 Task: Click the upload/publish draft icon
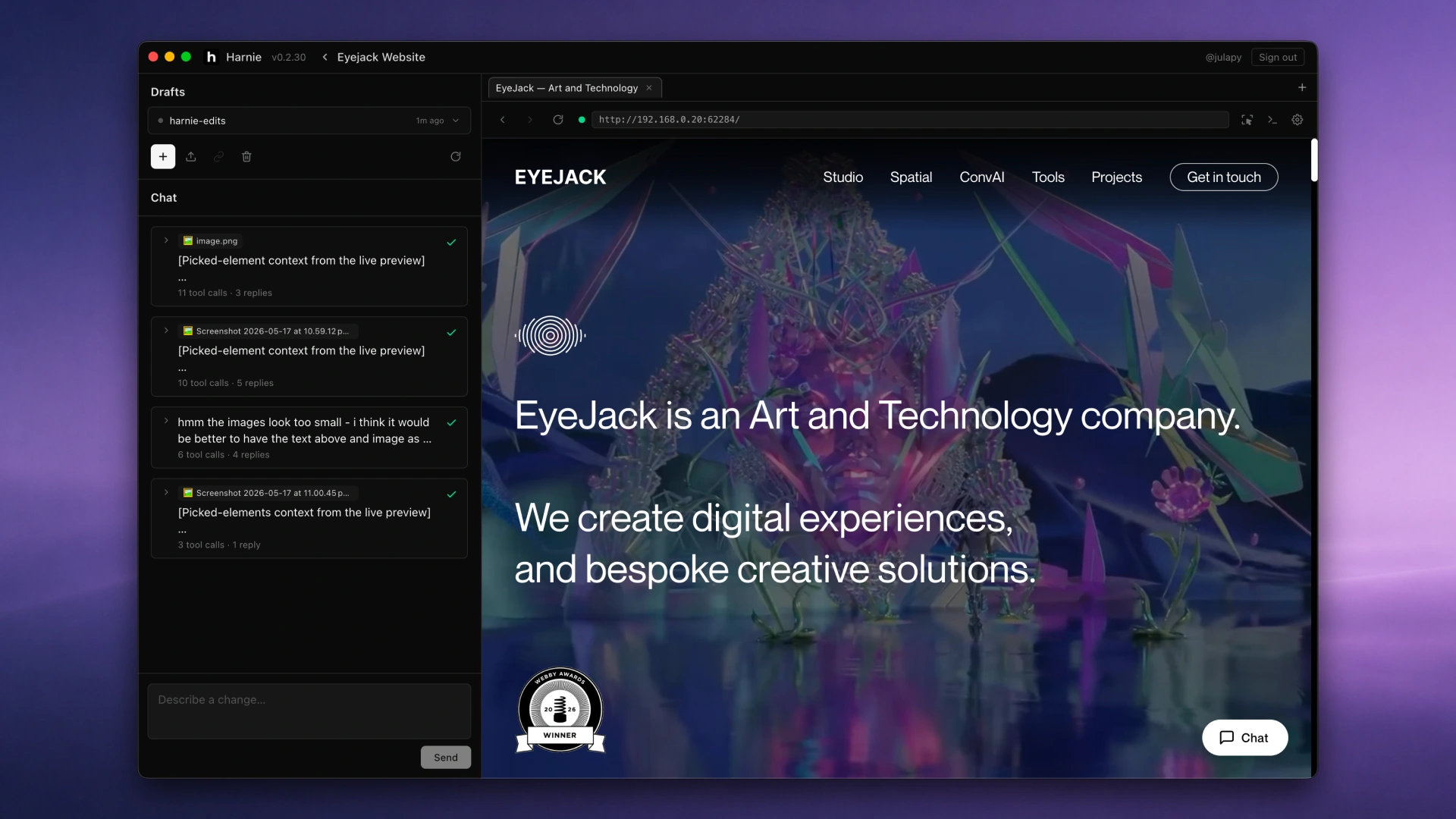tap(191, 156)
